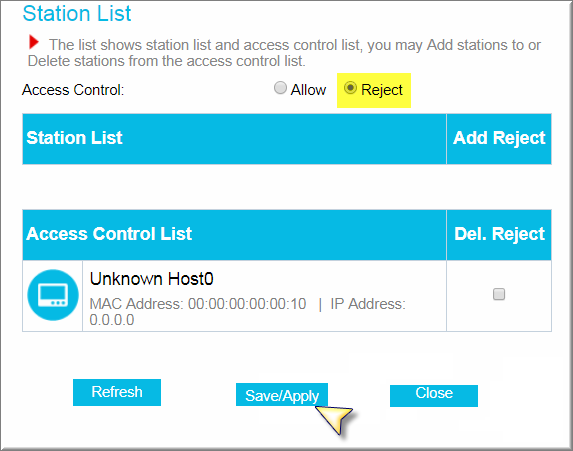Click the Close button
The width and height of the screenshot is (573, 451).
pyautogui.click(x=434, y=395)
